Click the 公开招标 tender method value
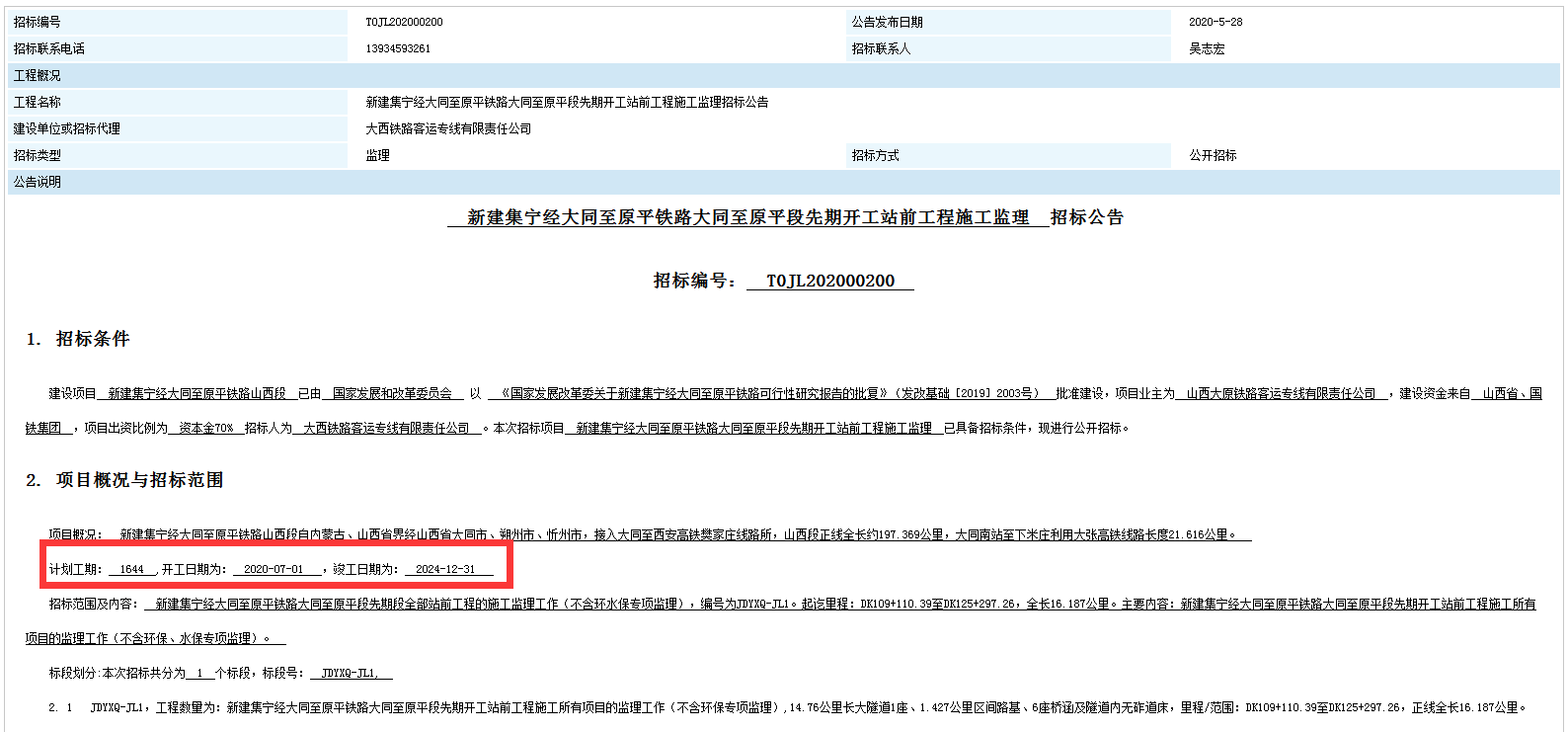Image resolution: width=1568 pixels, height=732 pixels. pos(1213,155)
